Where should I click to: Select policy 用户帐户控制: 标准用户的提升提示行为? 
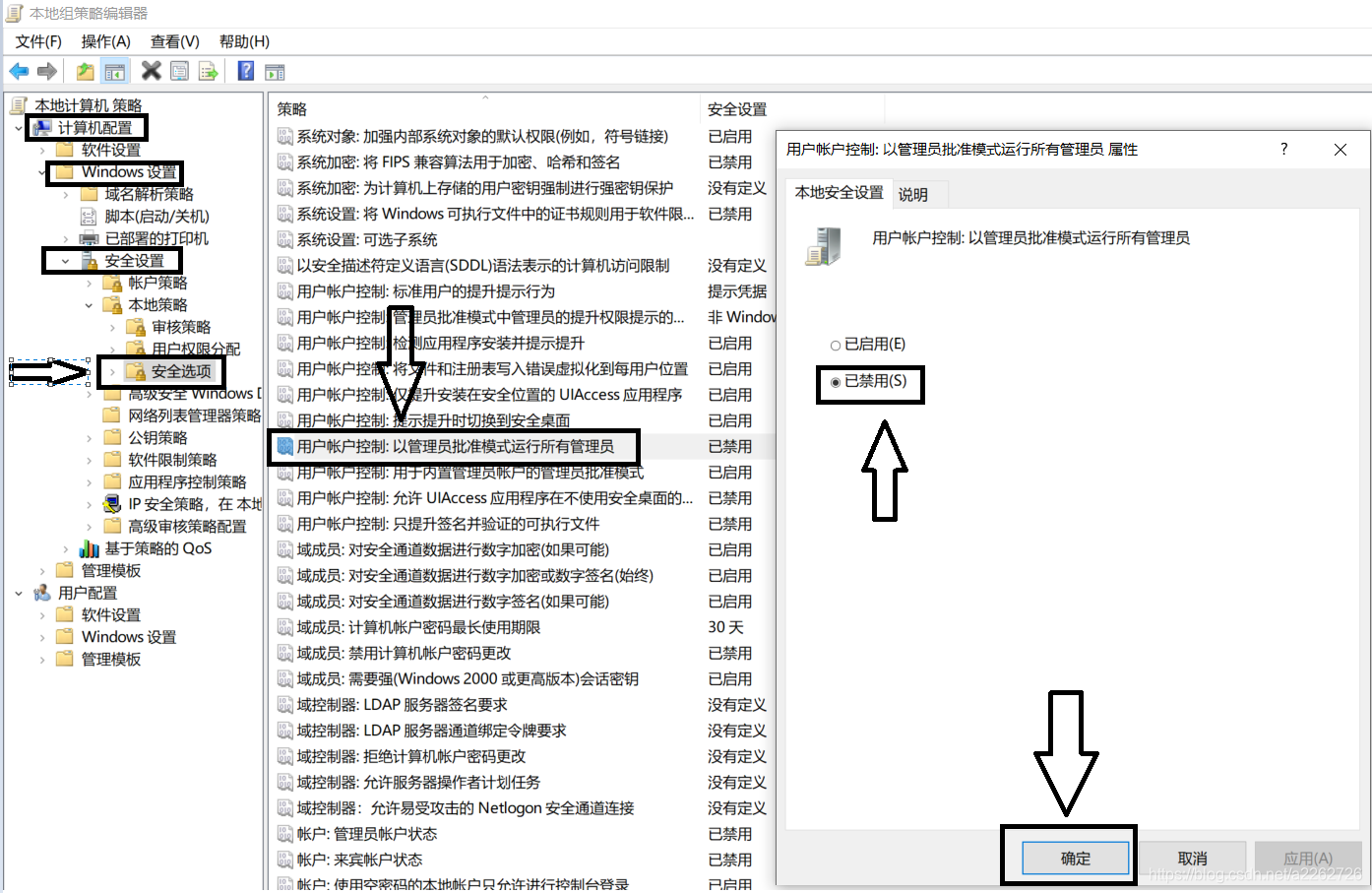pos(426,291)
